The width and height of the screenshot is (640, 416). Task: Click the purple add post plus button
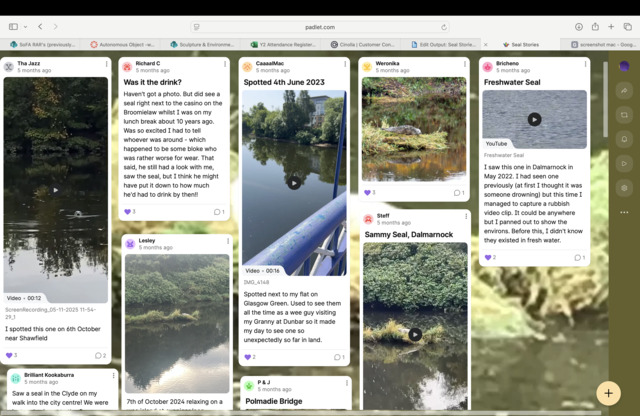[608, 393]
